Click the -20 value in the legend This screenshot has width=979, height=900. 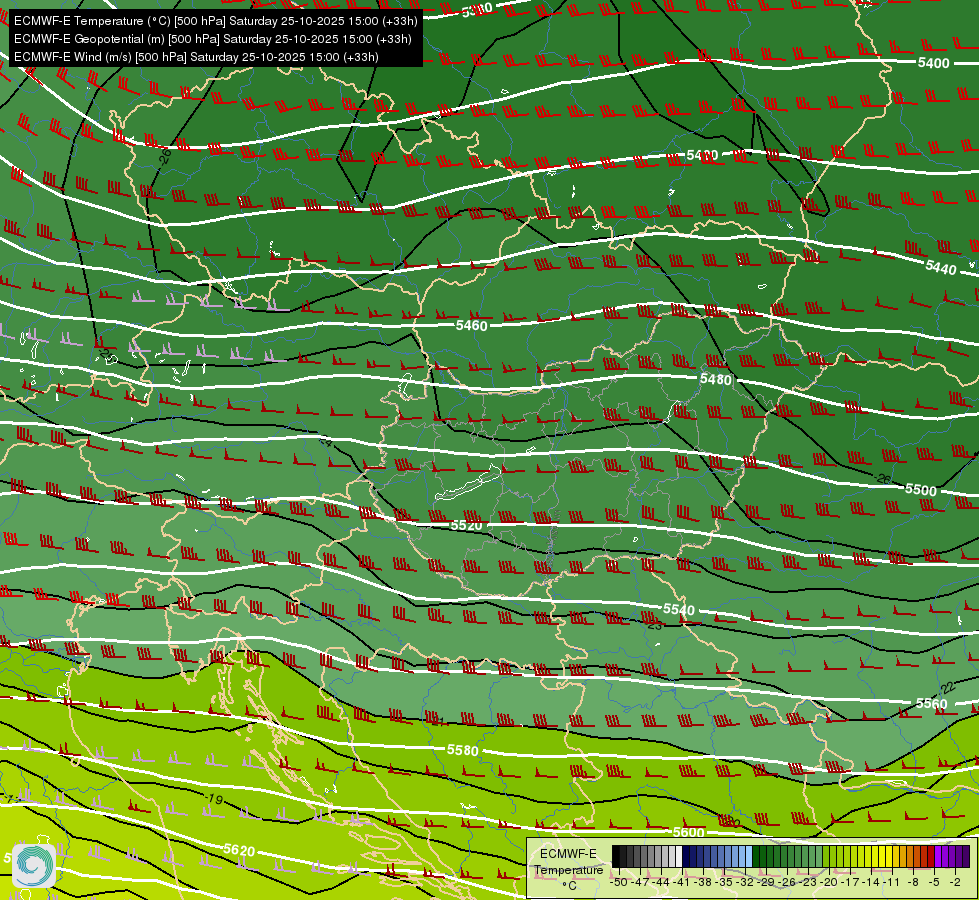point(829,882)
